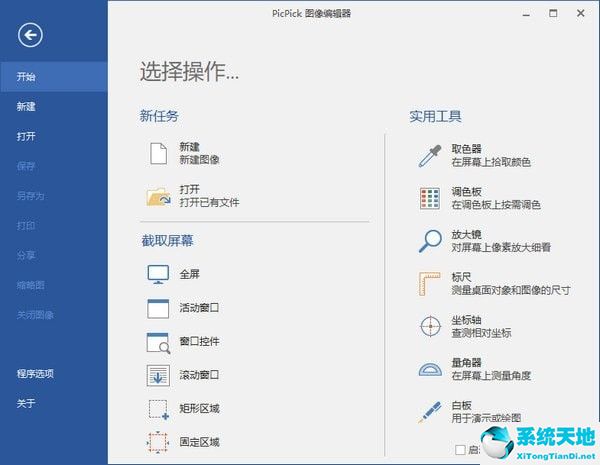600x465 pixels.
Task: Click the 全屏 capture label
Action: (x=189, y=274)
